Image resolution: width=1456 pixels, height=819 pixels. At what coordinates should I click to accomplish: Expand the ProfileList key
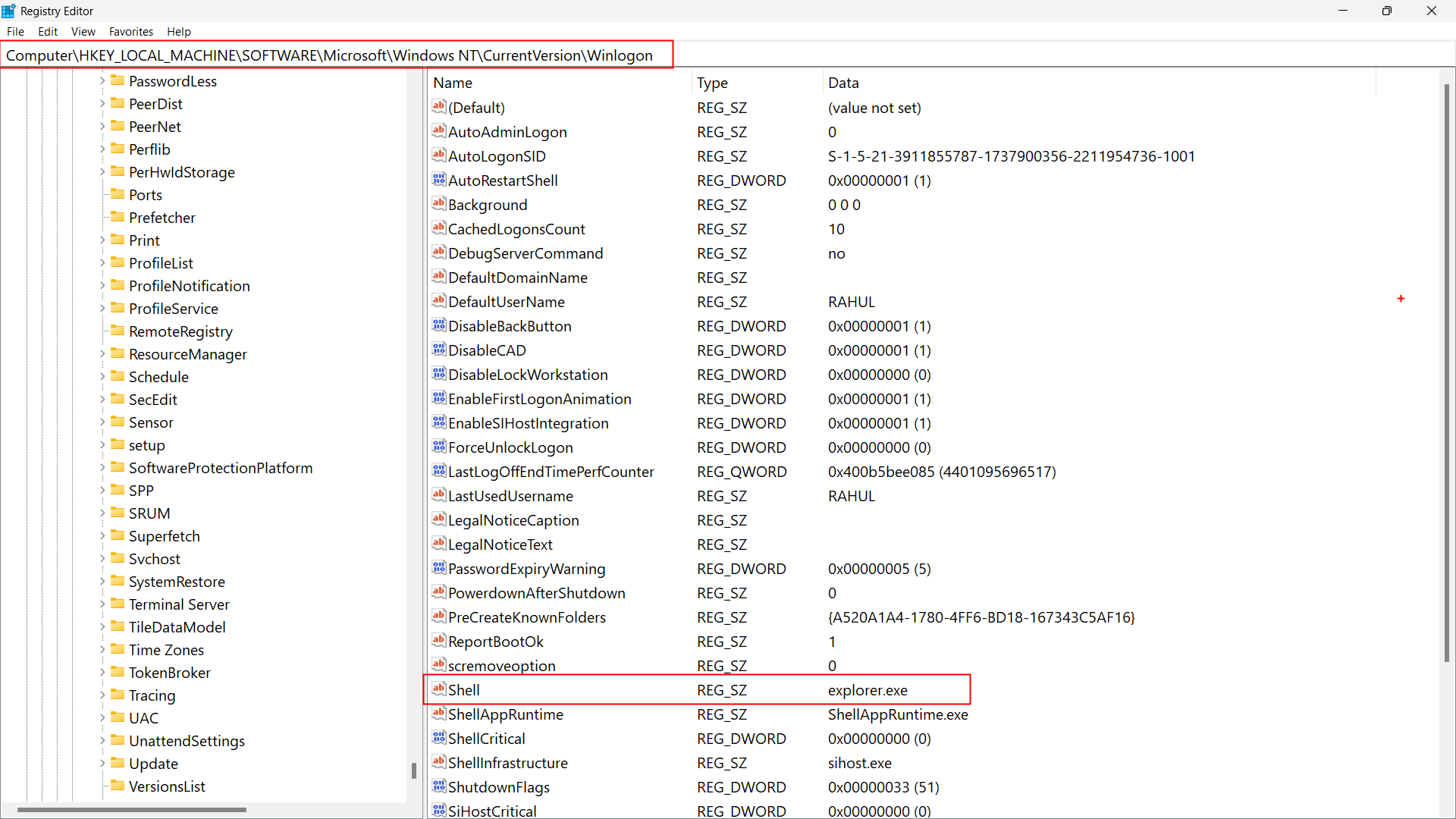102,263
